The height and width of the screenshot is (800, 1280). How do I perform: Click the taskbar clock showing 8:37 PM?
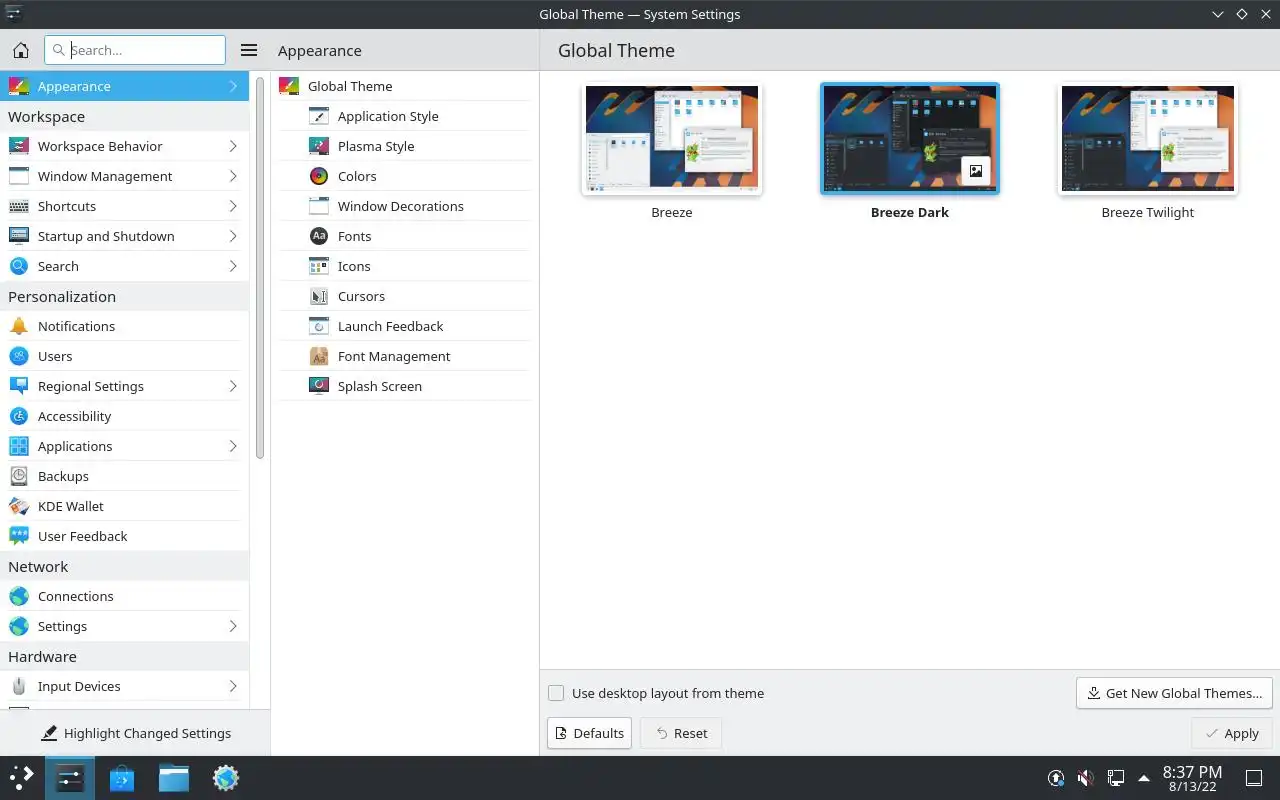click(x=1192, y=778)
